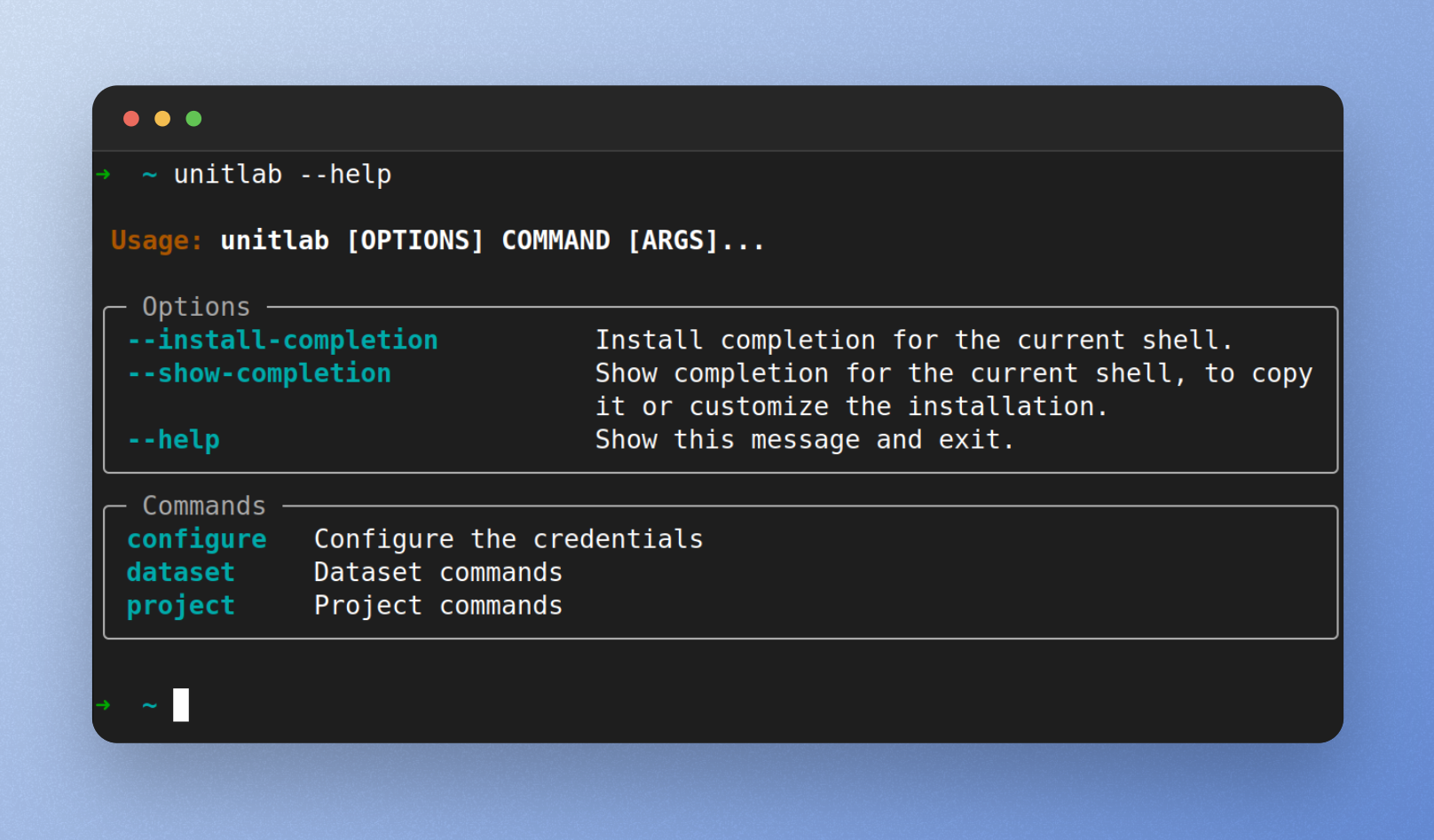This screenshot has height=840, width=1434.
Task: Click the green maximize window button
Action: (x=193, y=119)
